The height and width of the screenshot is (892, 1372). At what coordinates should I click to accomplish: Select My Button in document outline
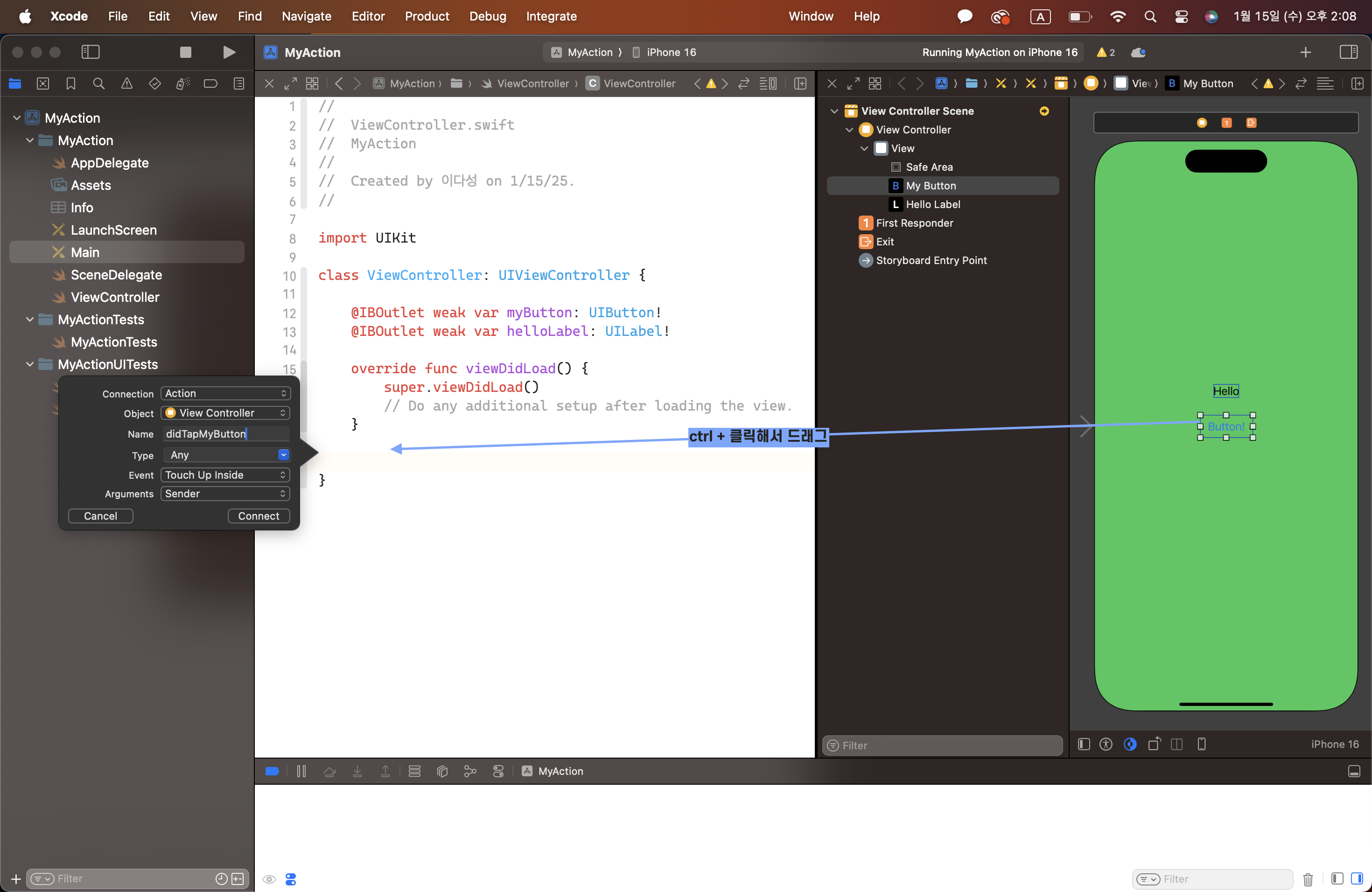943,186
